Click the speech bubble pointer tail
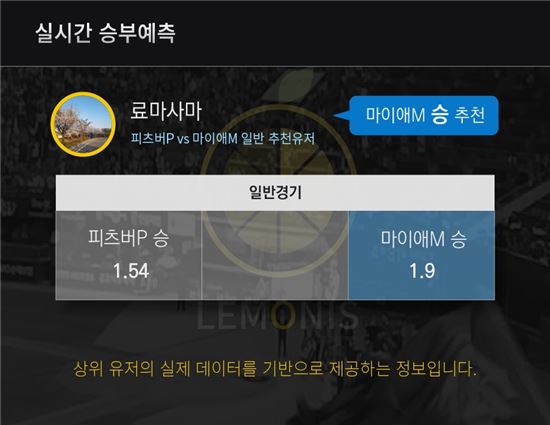The width and height of the screenshot is (550, 425). [x=341, y=115]
